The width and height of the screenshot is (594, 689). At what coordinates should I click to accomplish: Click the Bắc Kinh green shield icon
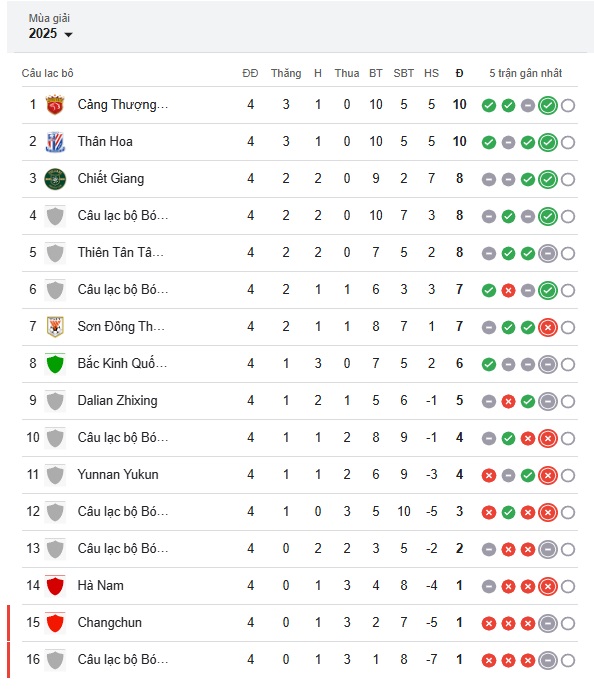tap(55, 363)
